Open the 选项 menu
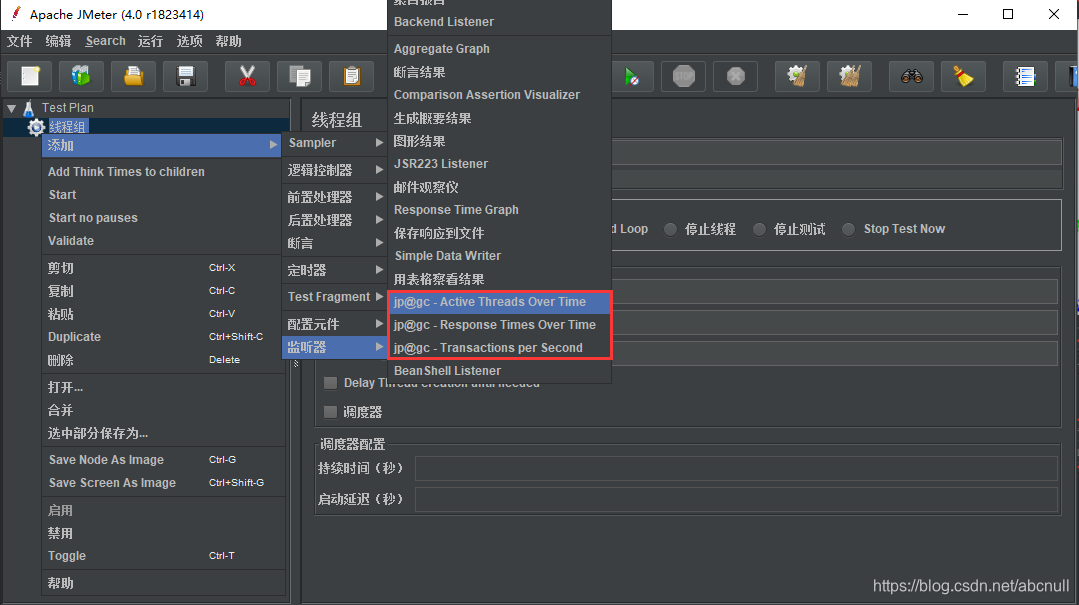Image resolution: width=1079 pixels, height=605 pixels. point(189,41)
